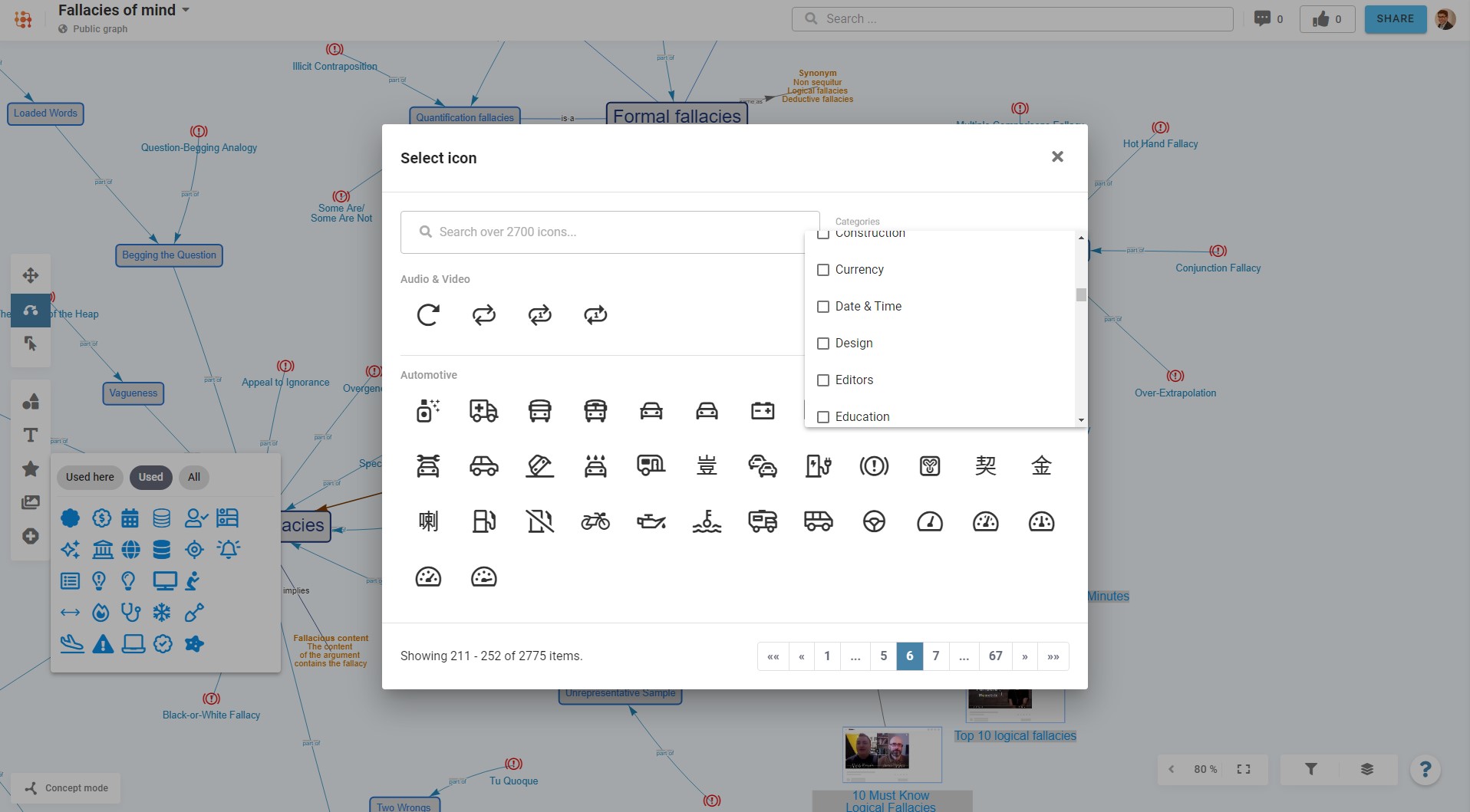The image size is (1470, 812).
Task: Check the Date & Time category
Action: [x=824, y=307]
